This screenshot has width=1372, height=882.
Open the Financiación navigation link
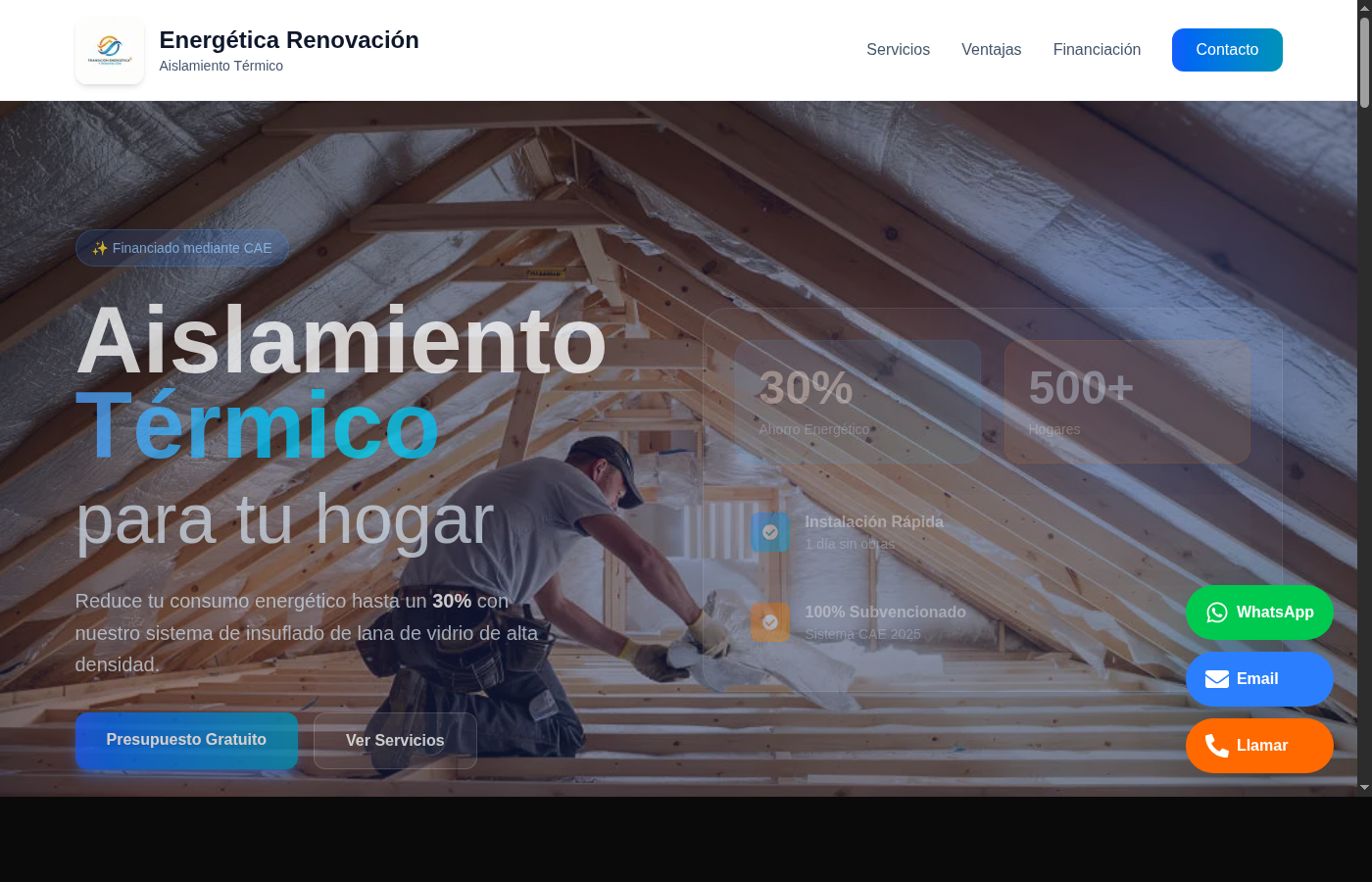pos(1097,49)
